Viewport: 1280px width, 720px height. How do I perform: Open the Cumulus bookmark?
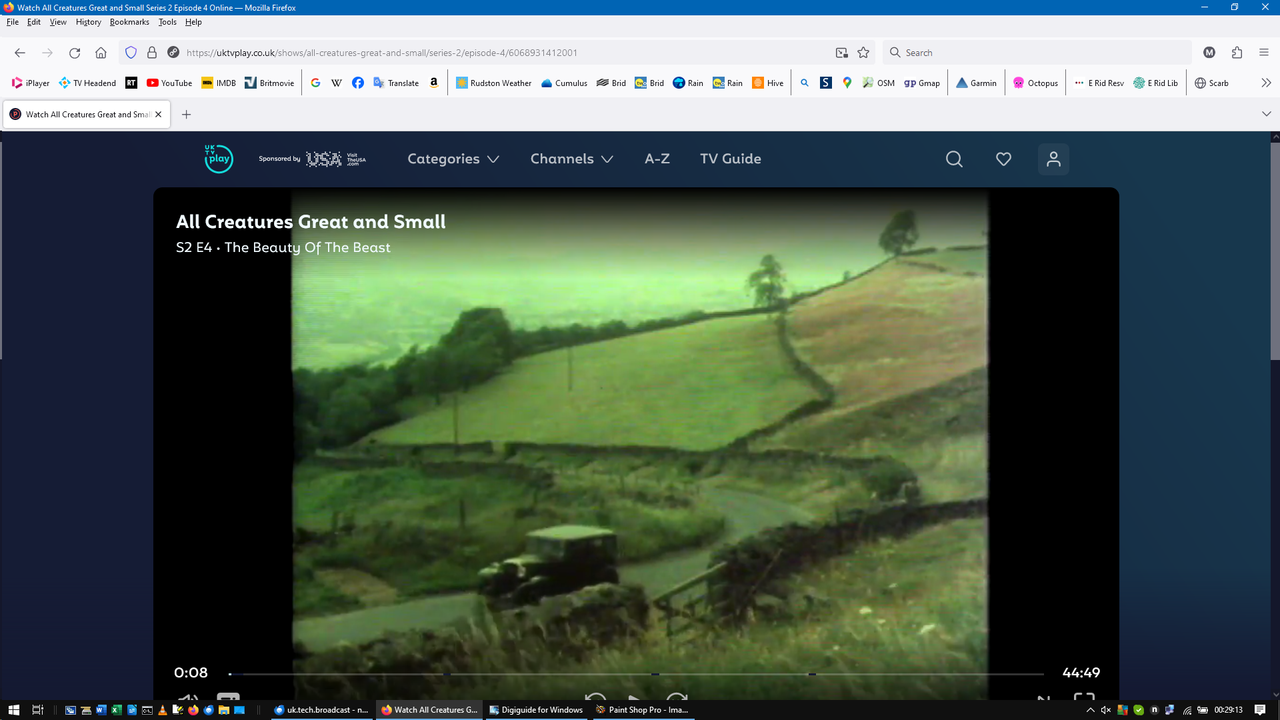click(564, 83)
